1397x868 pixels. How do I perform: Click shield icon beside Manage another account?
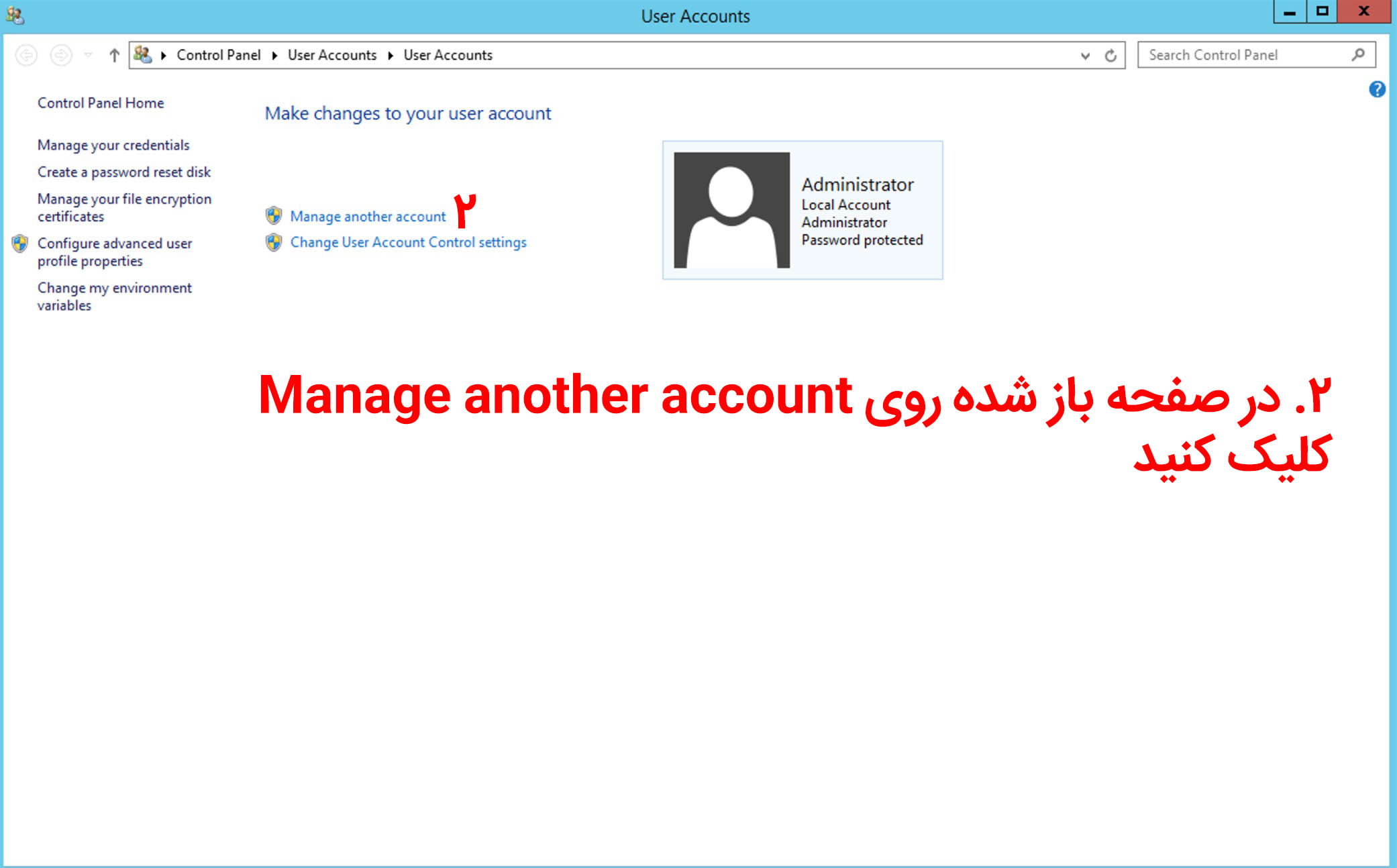point(274,215)
